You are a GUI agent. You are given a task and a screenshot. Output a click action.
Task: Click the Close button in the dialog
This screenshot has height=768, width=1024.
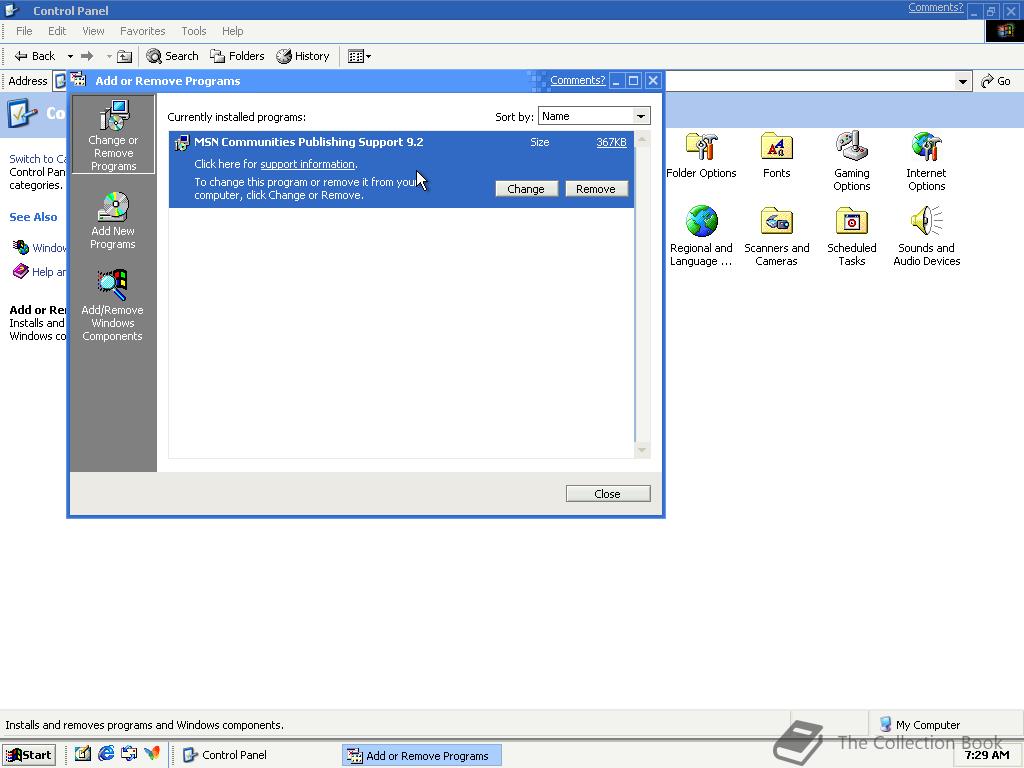[x=607, y=494]
